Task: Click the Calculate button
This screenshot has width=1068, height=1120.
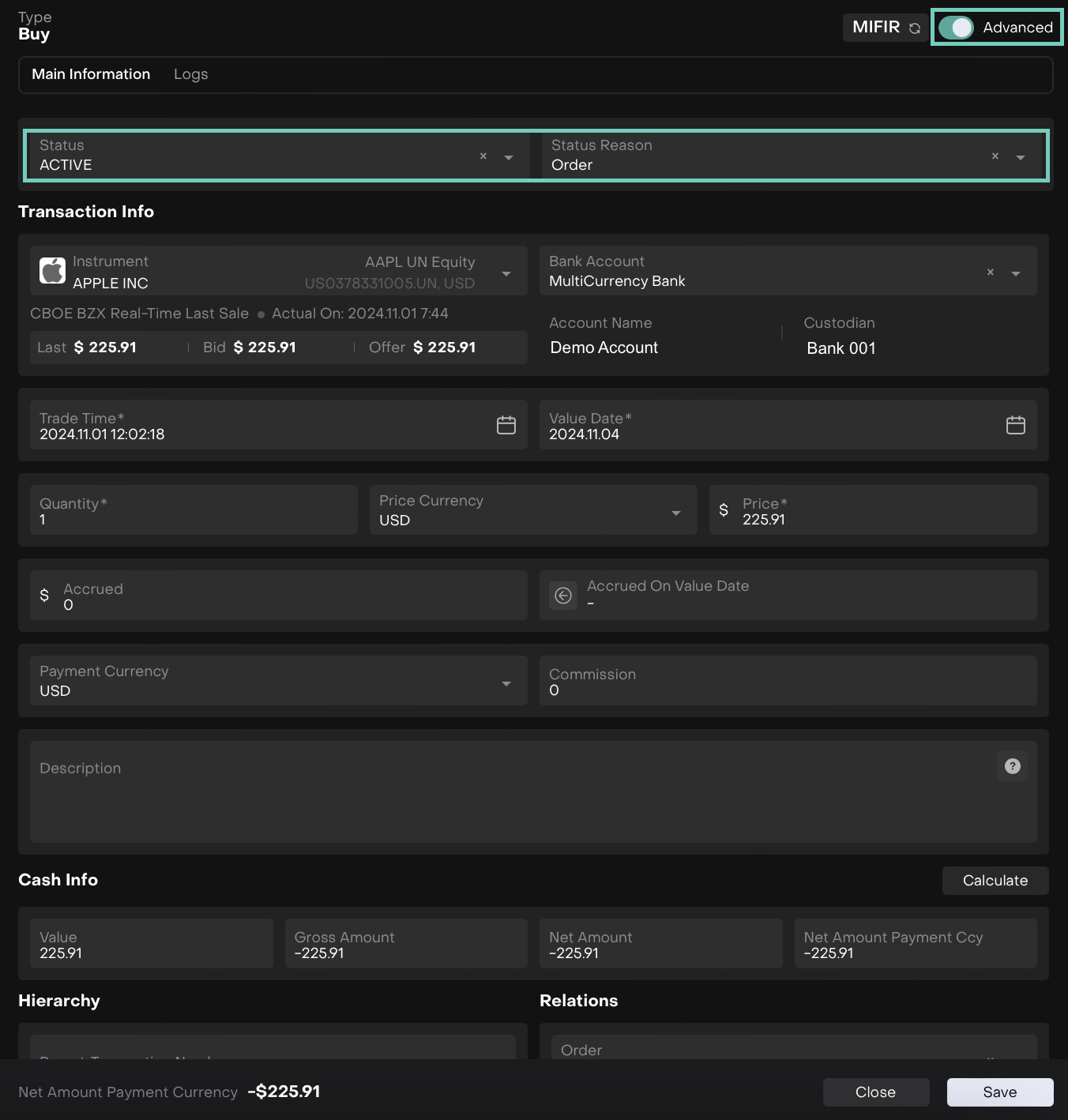Action: [995, 881]
